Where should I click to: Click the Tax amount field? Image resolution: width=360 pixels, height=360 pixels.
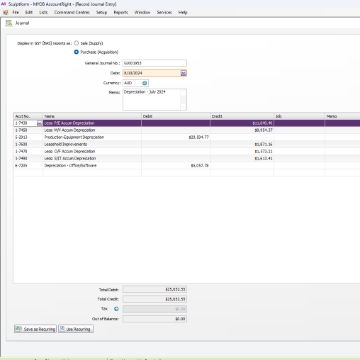tap(155, 309)
